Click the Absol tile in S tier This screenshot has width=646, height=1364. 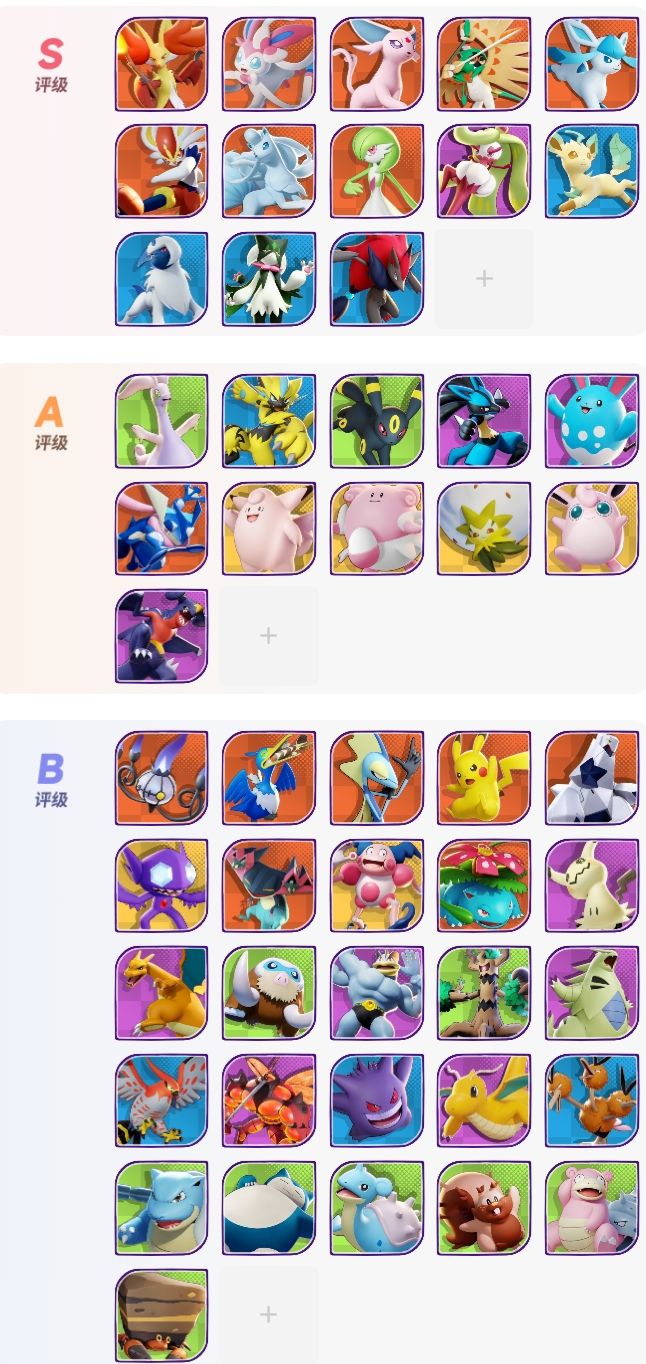(162, 279)
